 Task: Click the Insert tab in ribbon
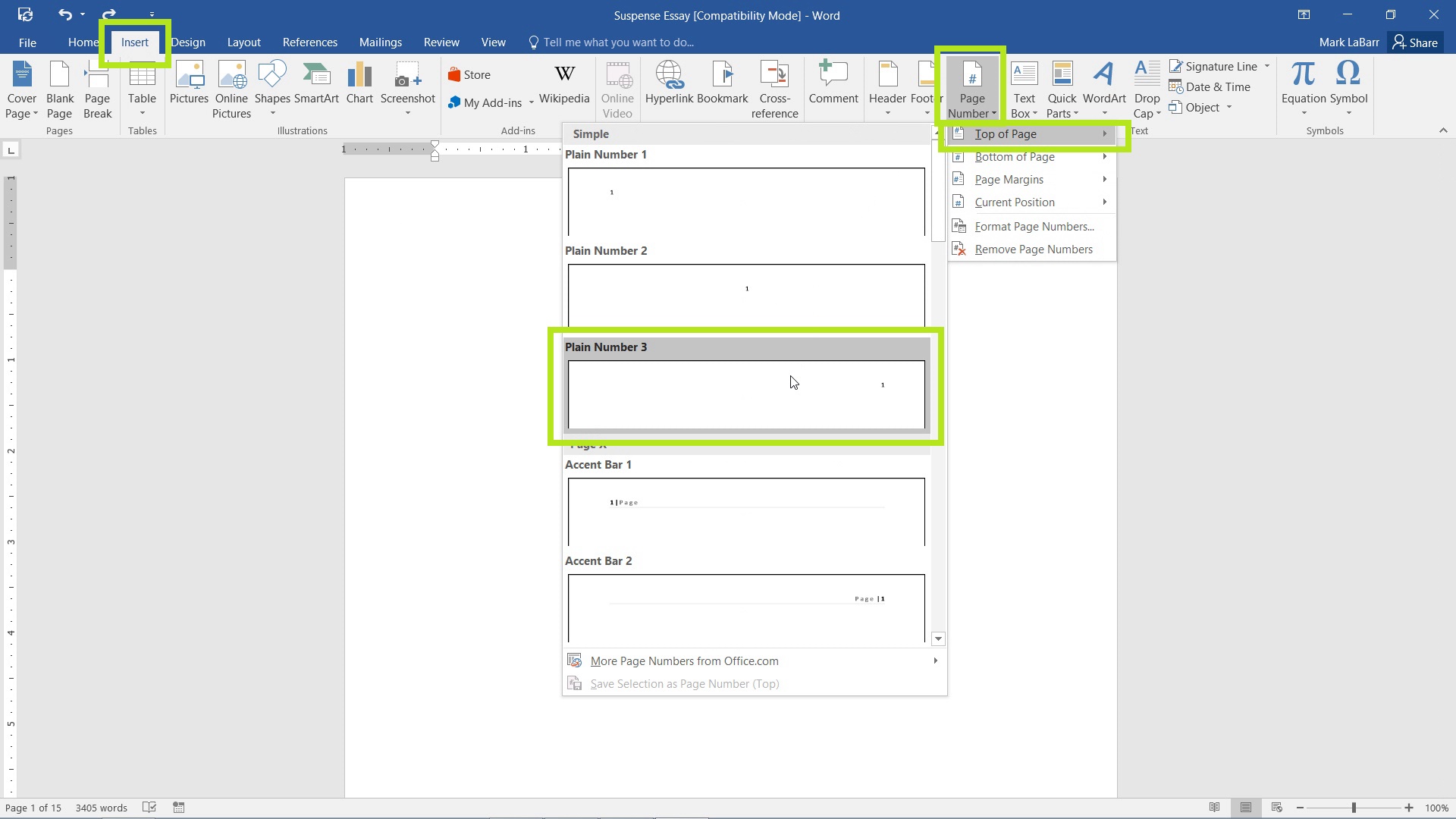[134, 42]
